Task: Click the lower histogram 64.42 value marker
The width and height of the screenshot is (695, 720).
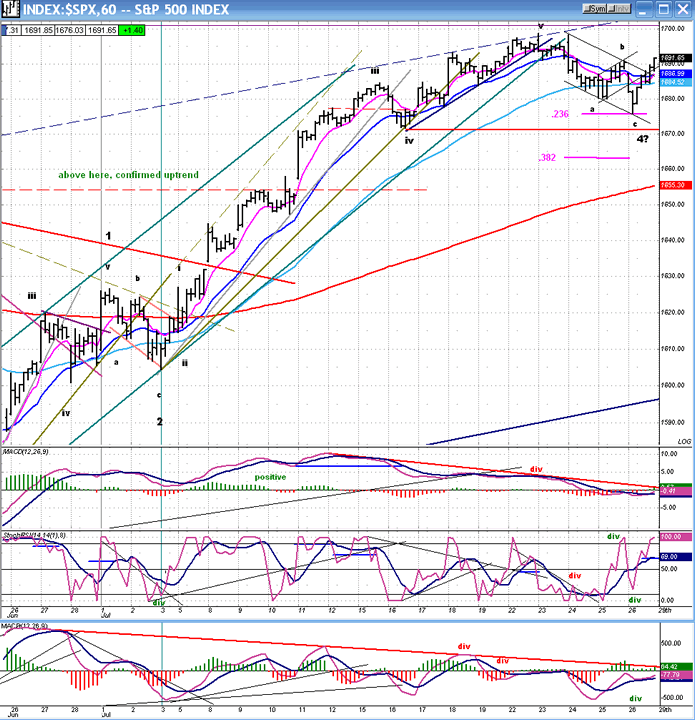Action: point(675,666)
